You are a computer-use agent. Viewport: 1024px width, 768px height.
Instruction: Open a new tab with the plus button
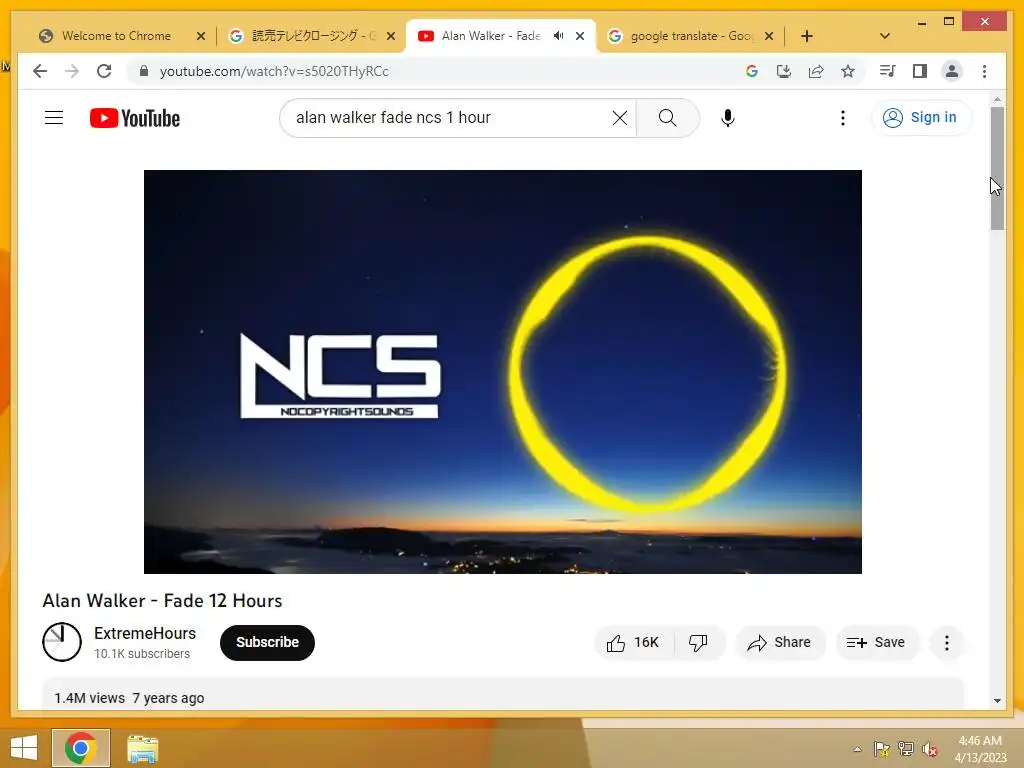807,36
